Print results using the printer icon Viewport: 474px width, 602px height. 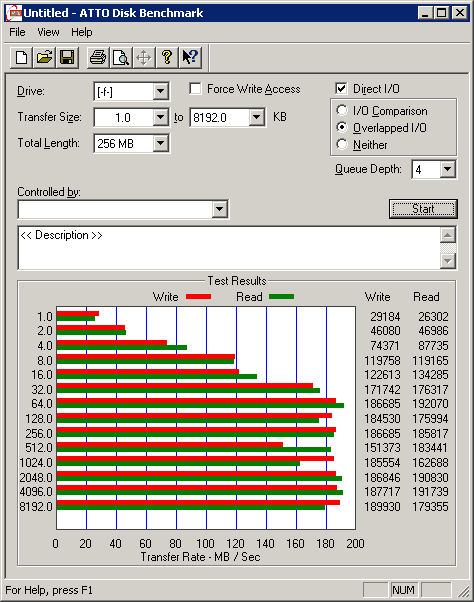(98, 58)
